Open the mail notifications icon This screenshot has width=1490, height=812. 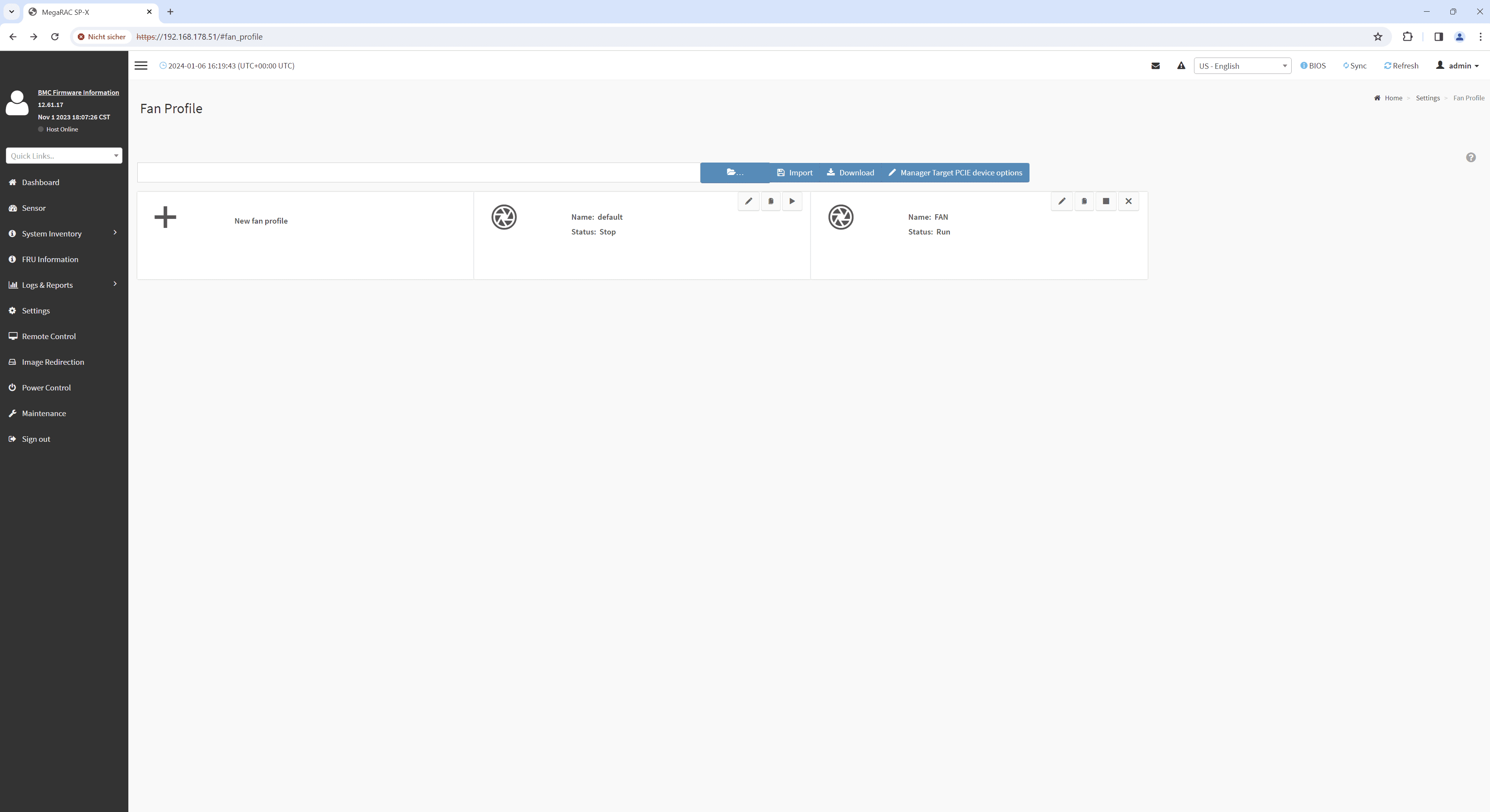[x=1155, y=66]
